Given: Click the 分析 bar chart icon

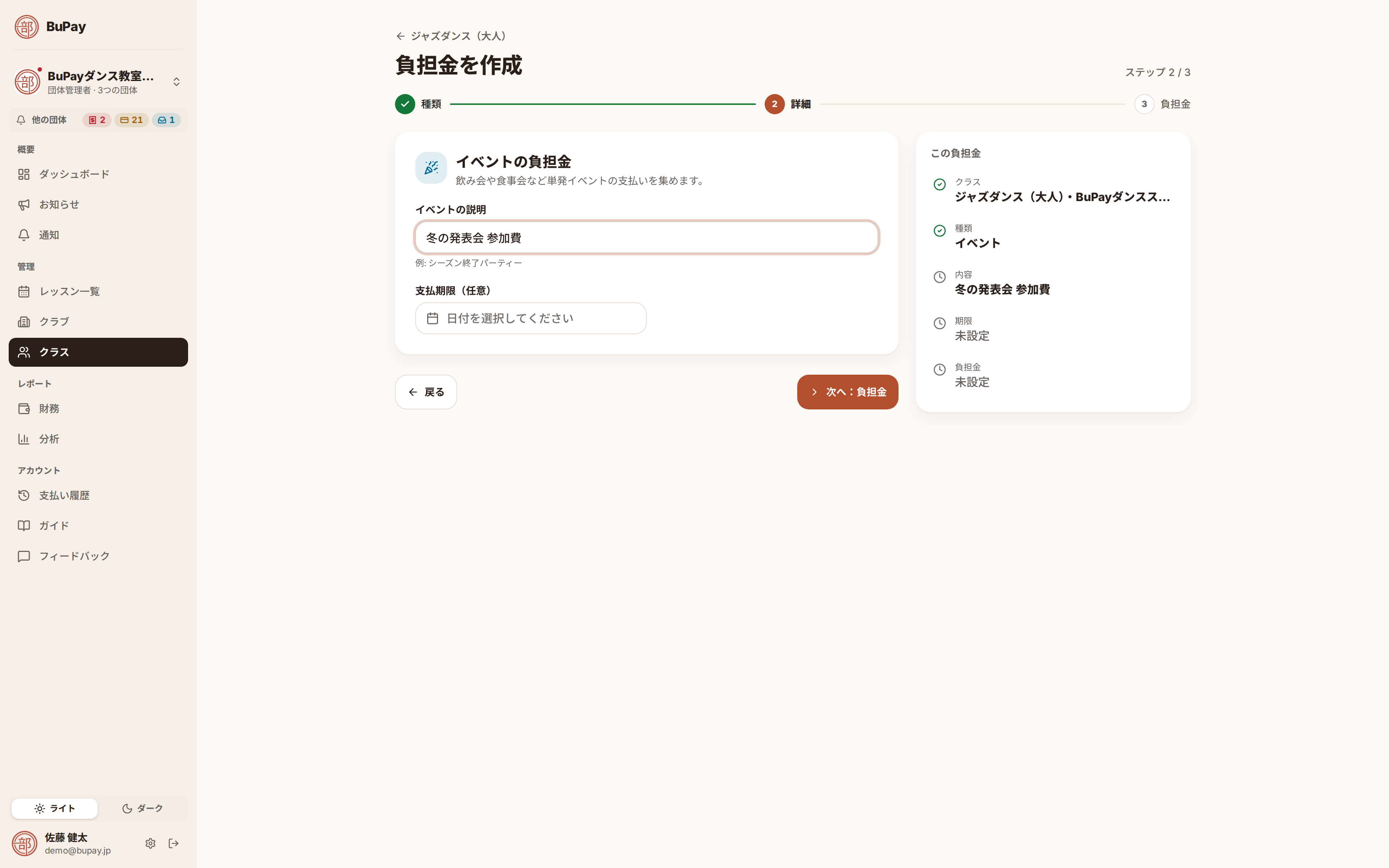Looking at the screenshot, I should pyautogui.click(x=24, y=439).
